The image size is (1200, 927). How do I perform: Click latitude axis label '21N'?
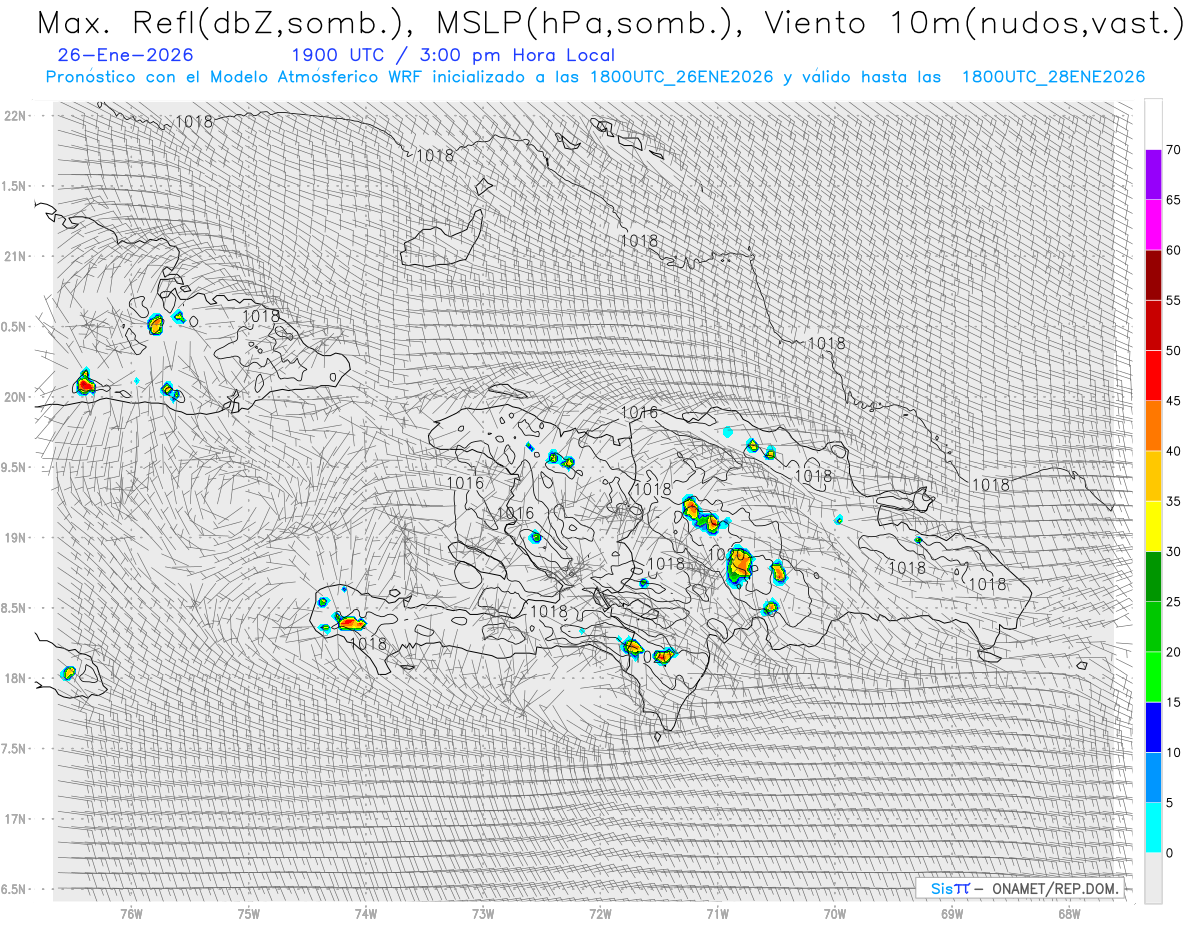[x=14, y=257]
